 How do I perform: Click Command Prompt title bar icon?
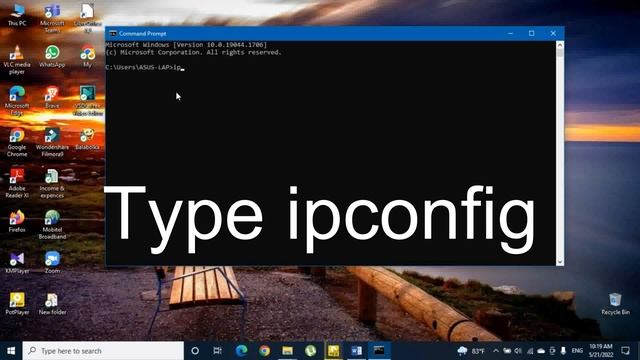[113, 33]
